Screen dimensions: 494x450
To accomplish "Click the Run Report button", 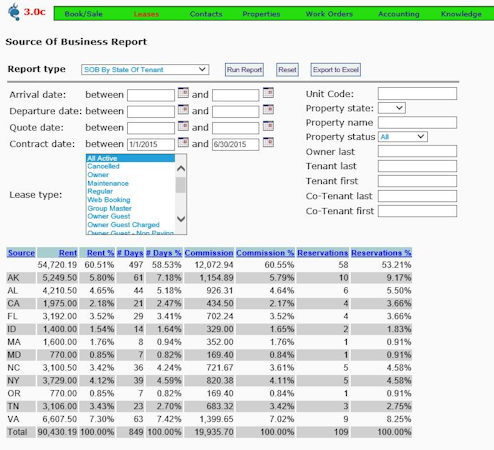I will click(244, 70).
